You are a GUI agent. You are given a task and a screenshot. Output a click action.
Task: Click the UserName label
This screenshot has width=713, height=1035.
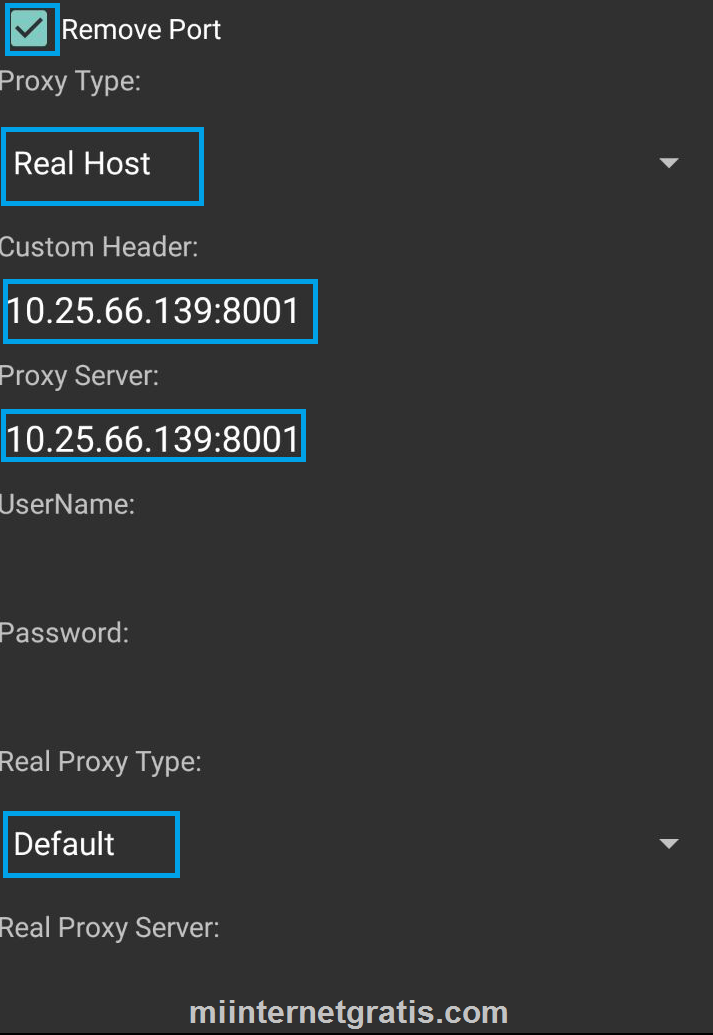click(x=67, y=504)
